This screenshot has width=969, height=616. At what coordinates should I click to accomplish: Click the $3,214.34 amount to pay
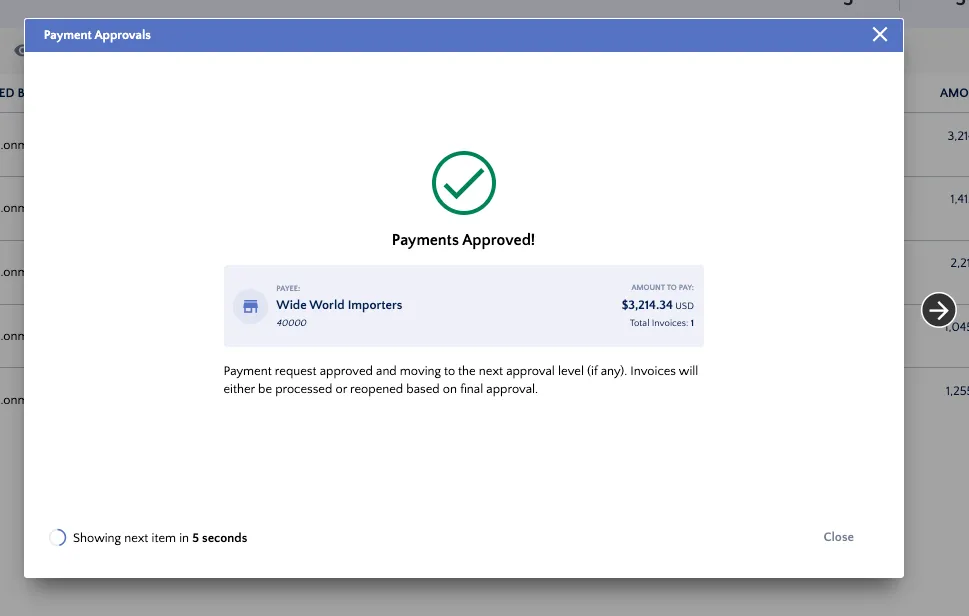point(658,305)
